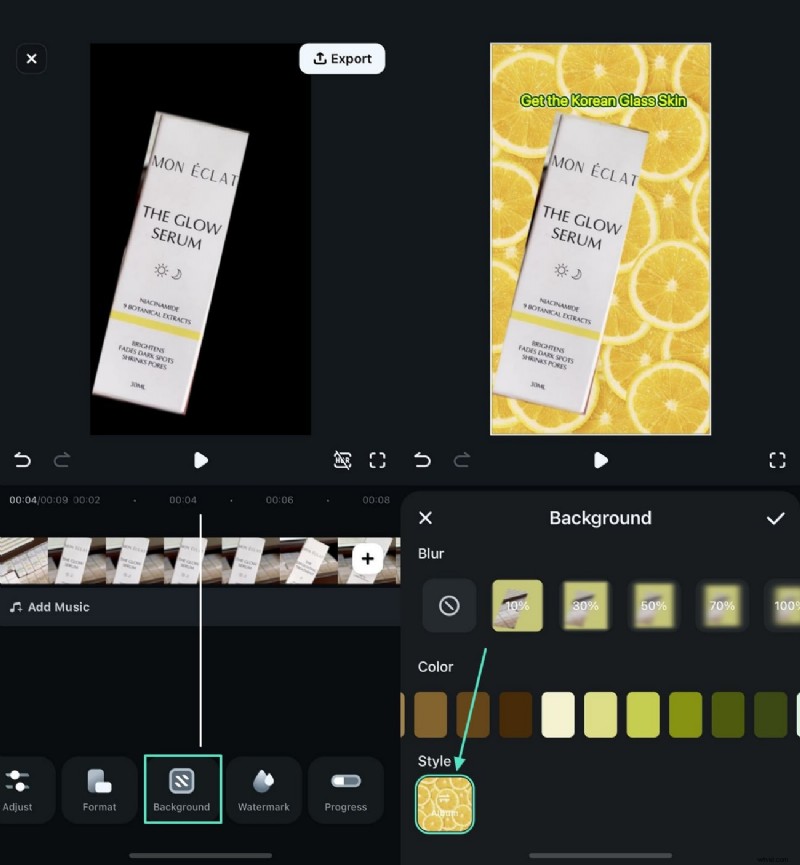Select the Adjust tool
This screenshot has width=800, height=865.
click(x=18, y=789)
